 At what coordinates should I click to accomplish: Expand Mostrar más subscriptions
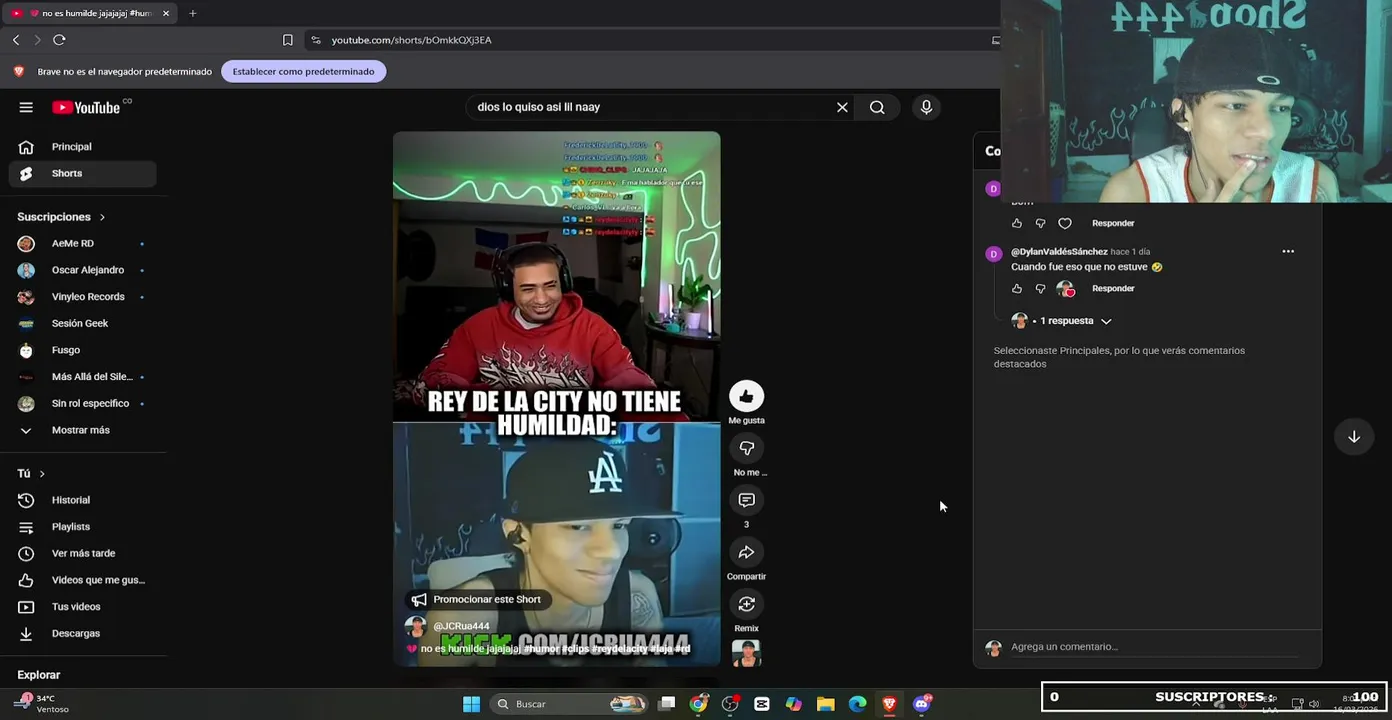[83, 430]
